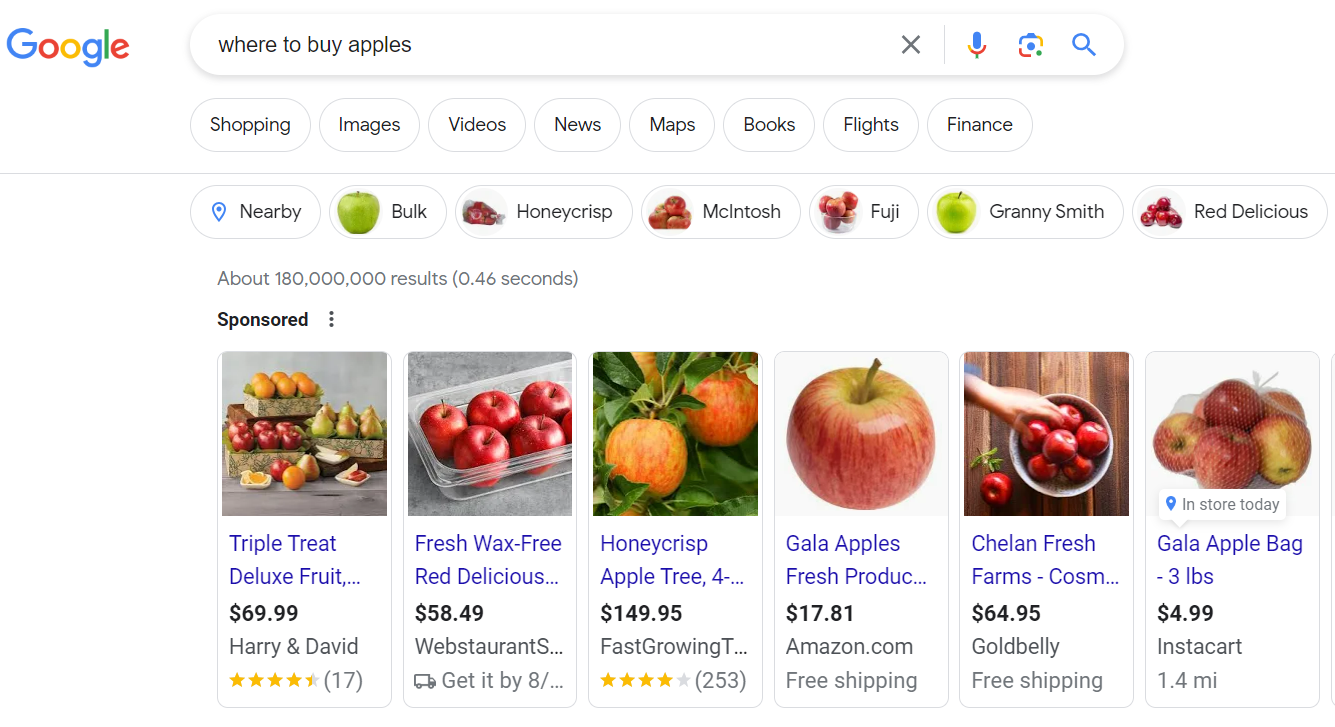The image size is (1335, 727).
Task: Open the Bulk filter chip
Action: click(x=387, y=211)
